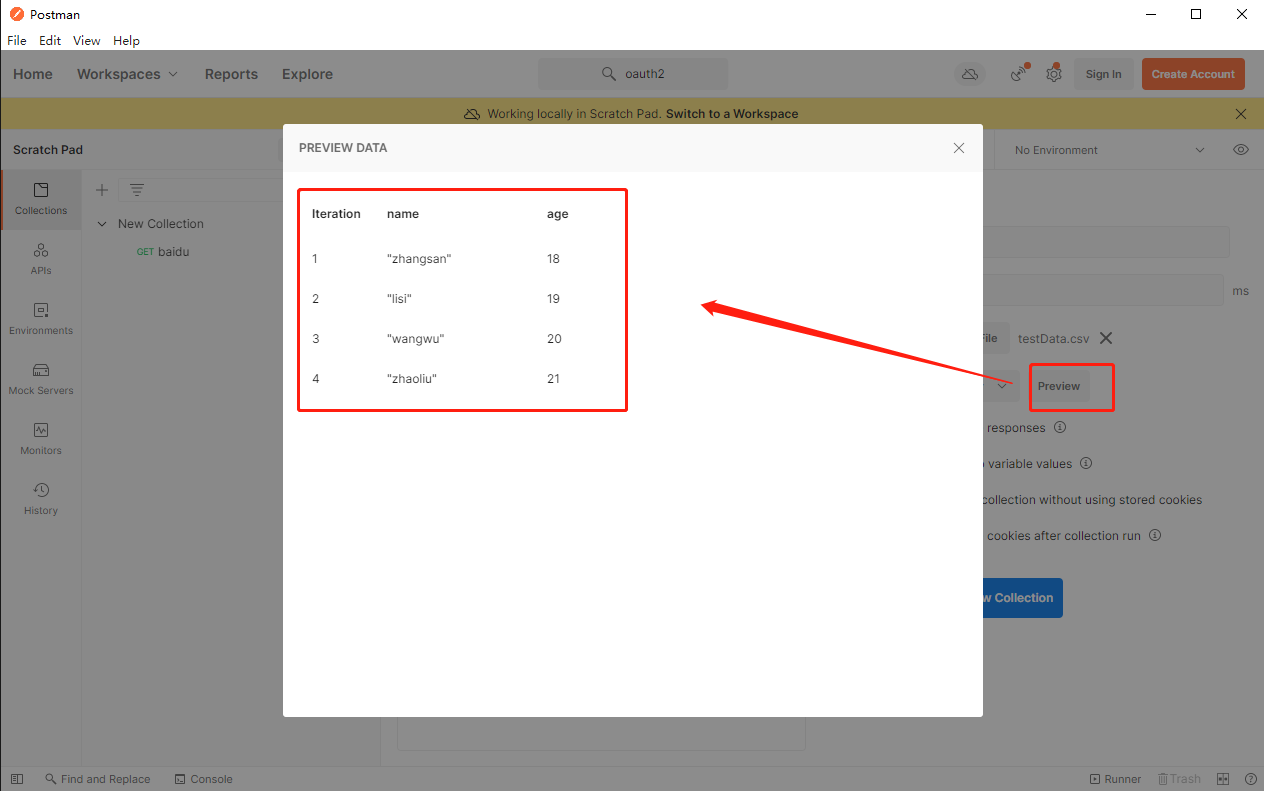Expand the Workspaces dropdown
The width and height of the screenshot is (1264, 791).
pyautogui.click(x=127, y=74)
